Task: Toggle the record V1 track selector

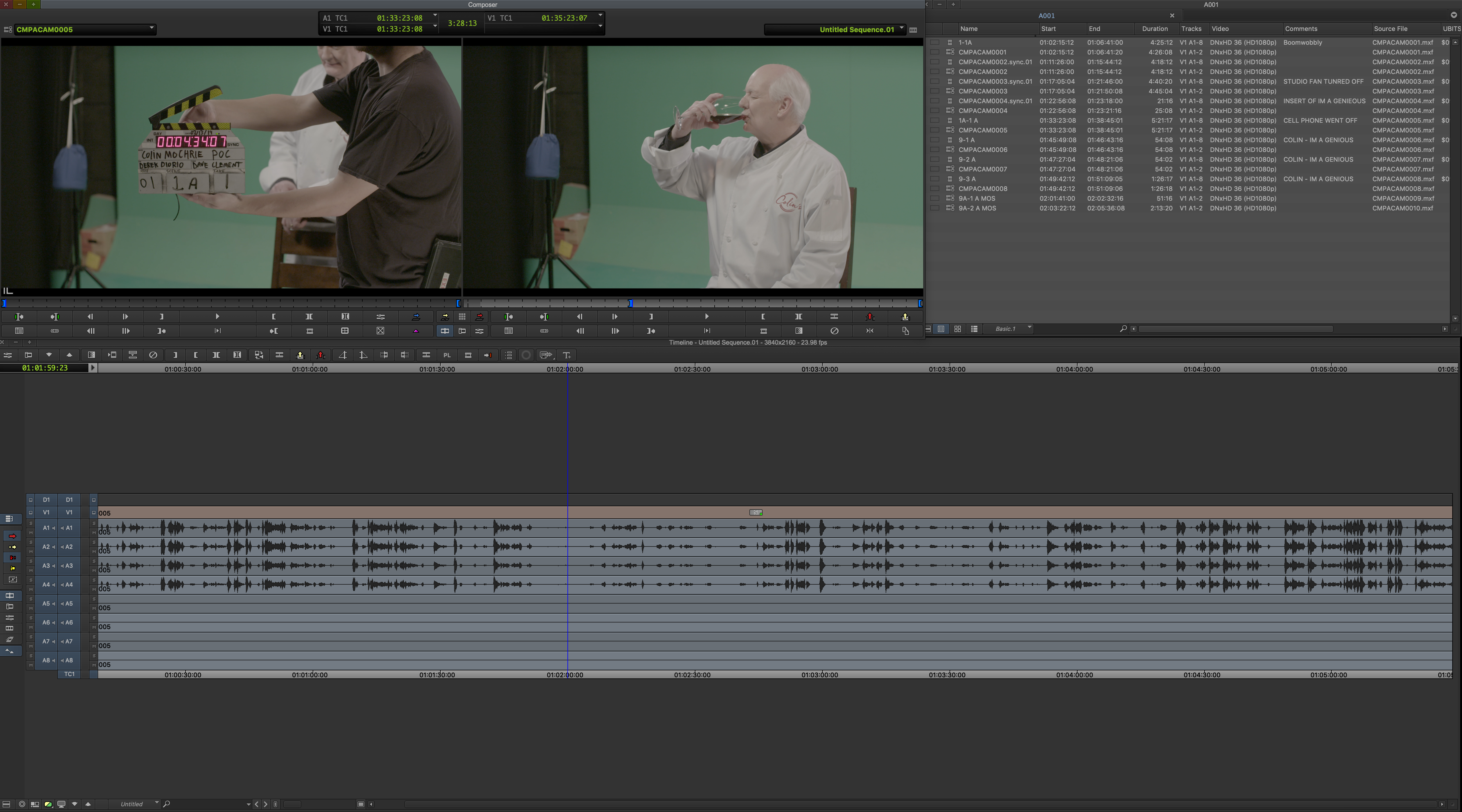Action: coord(69,513)
